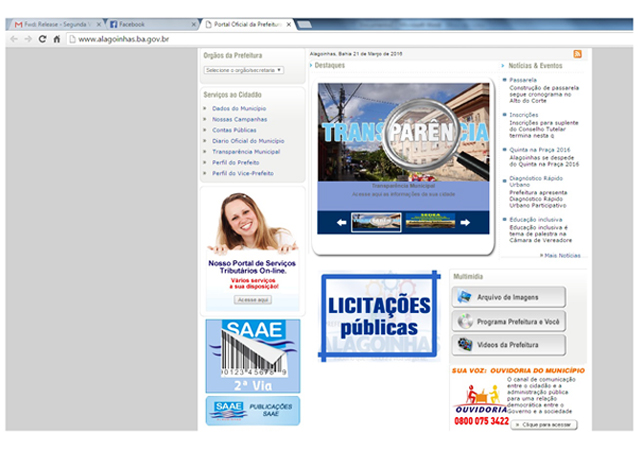Go to browser home icon
Screen dimensions: 638x449
point(57,39)
